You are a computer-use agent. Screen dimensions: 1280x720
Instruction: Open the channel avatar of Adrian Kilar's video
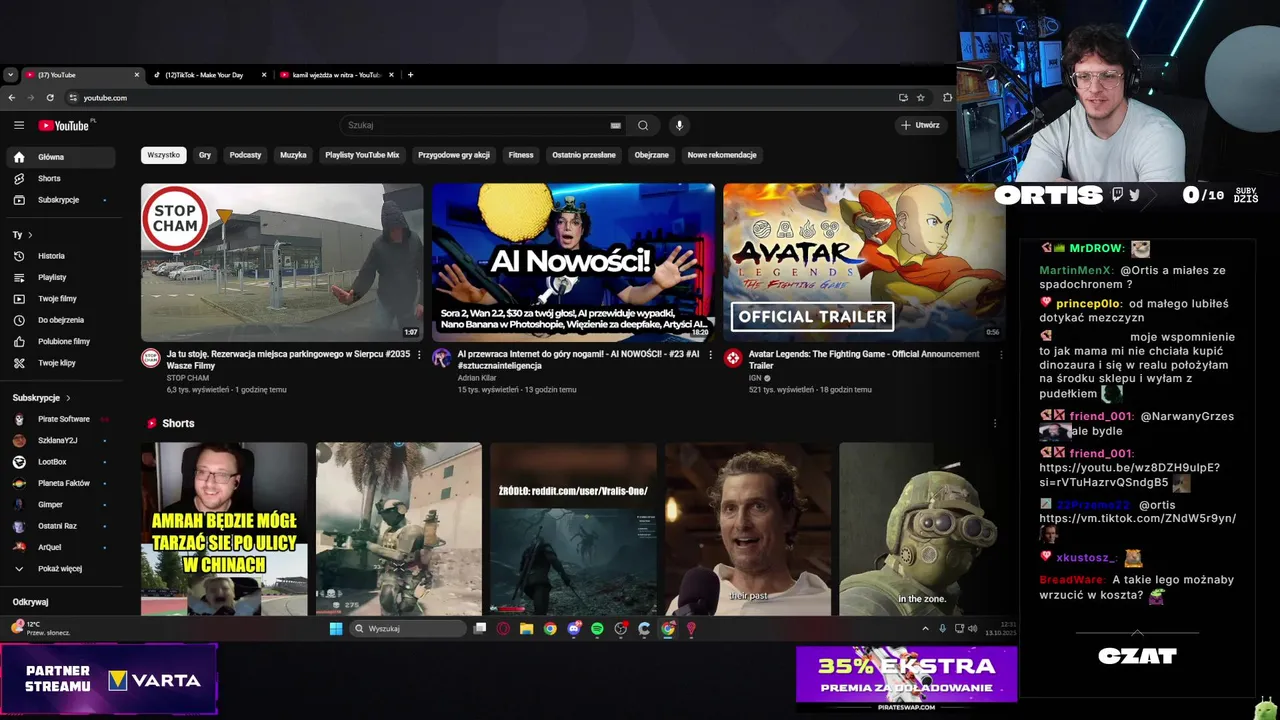pyautogui.click(x=441, y=358)
